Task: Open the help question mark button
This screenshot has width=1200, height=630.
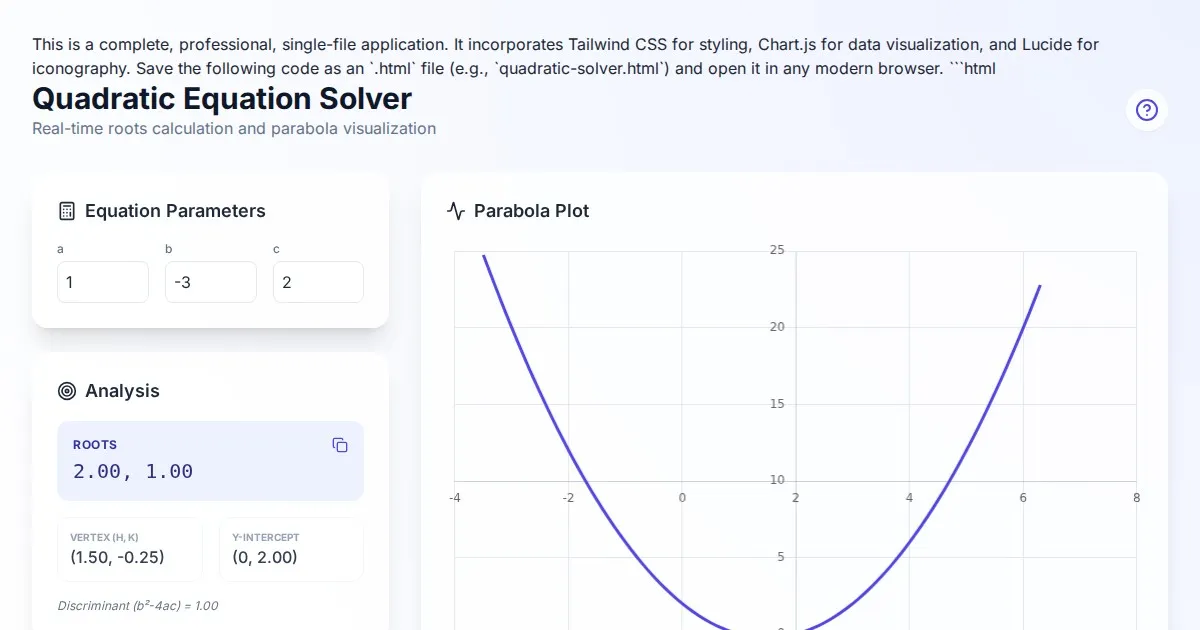Action: coord(1147,110)
